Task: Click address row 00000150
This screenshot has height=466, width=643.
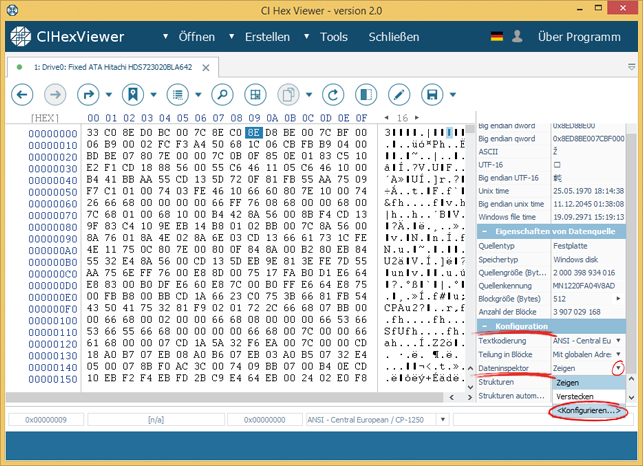Action: pyautogui.click(x=53, y=379)
